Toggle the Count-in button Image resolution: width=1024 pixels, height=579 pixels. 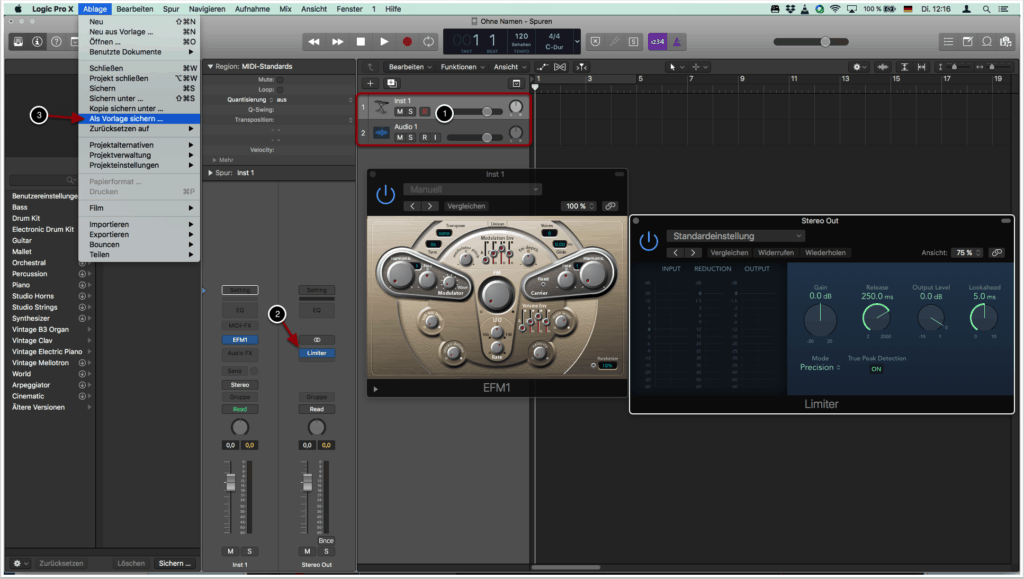[657, 42]
